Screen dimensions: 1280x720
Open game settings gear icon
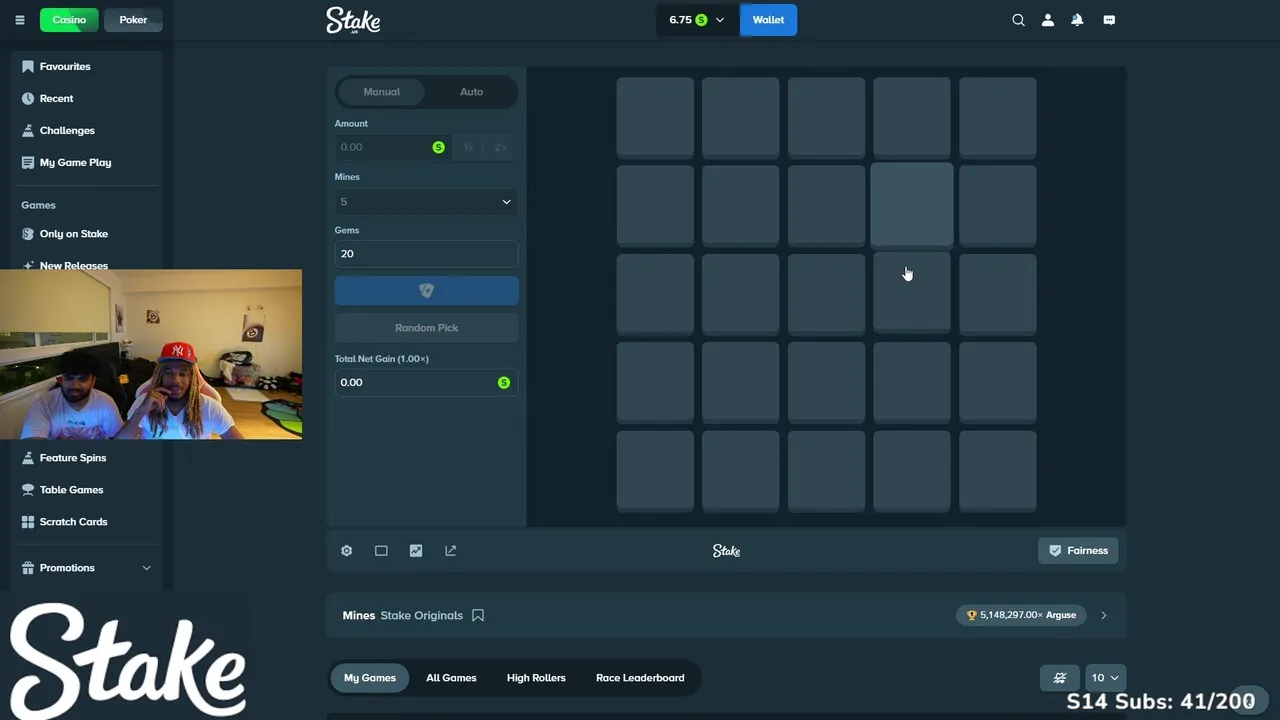[x=346, y=550]
